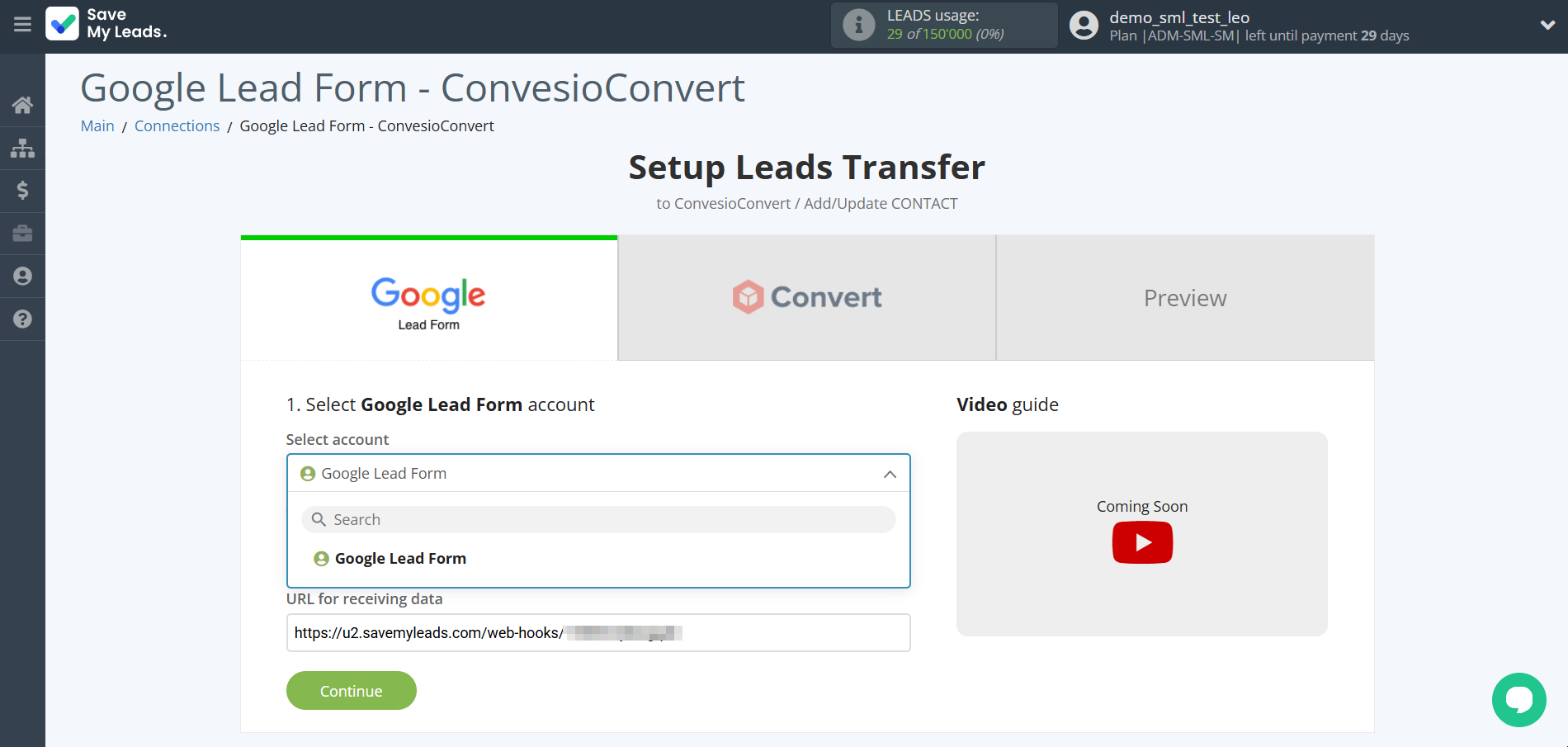The image size is (1568, 747).
Task: Open the briefcase icon in the sidebar
Action: (x=22, y=234)
